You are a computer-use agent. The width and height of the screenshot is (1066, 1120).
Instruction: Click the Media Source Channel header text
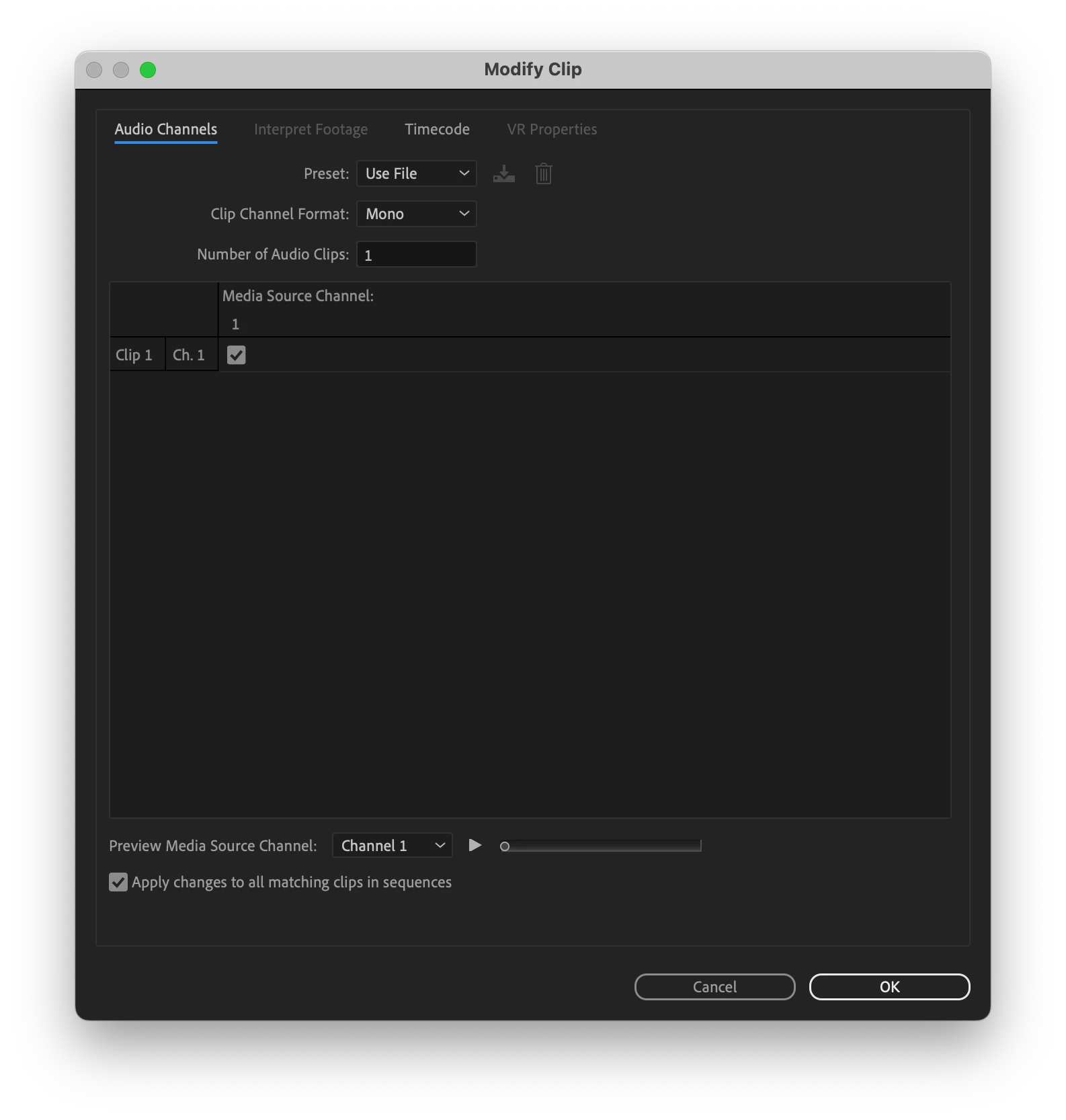pos(298,296)
